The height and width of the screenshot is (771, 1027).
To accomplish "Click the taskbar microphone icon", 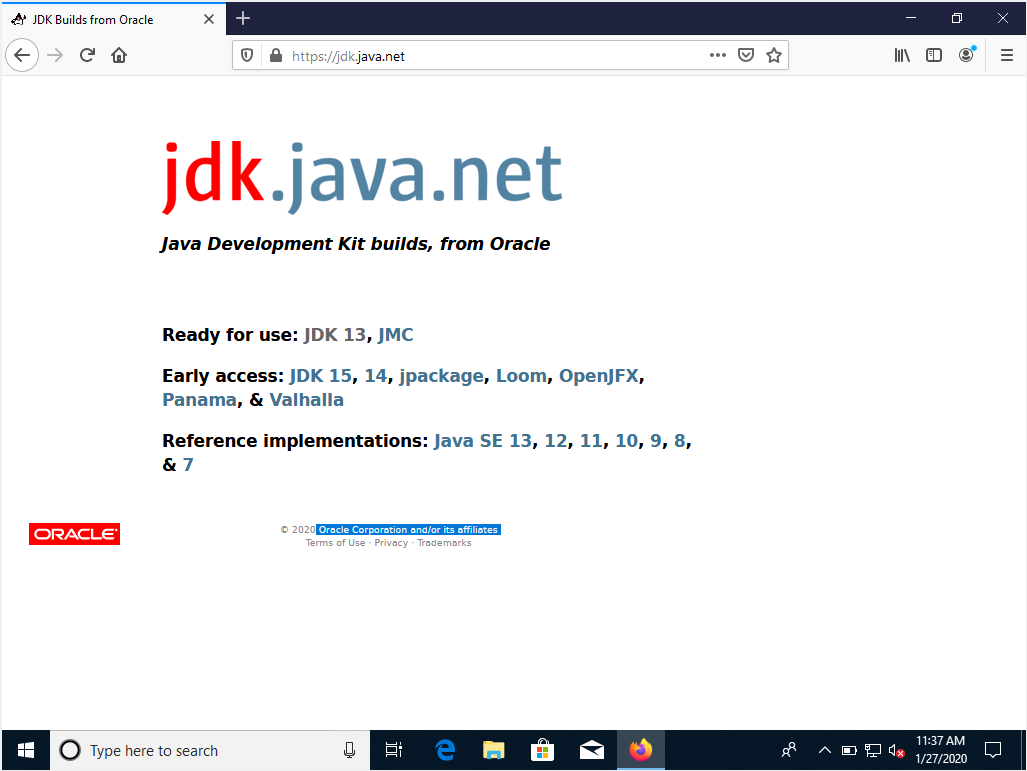I will click(350, 751).
